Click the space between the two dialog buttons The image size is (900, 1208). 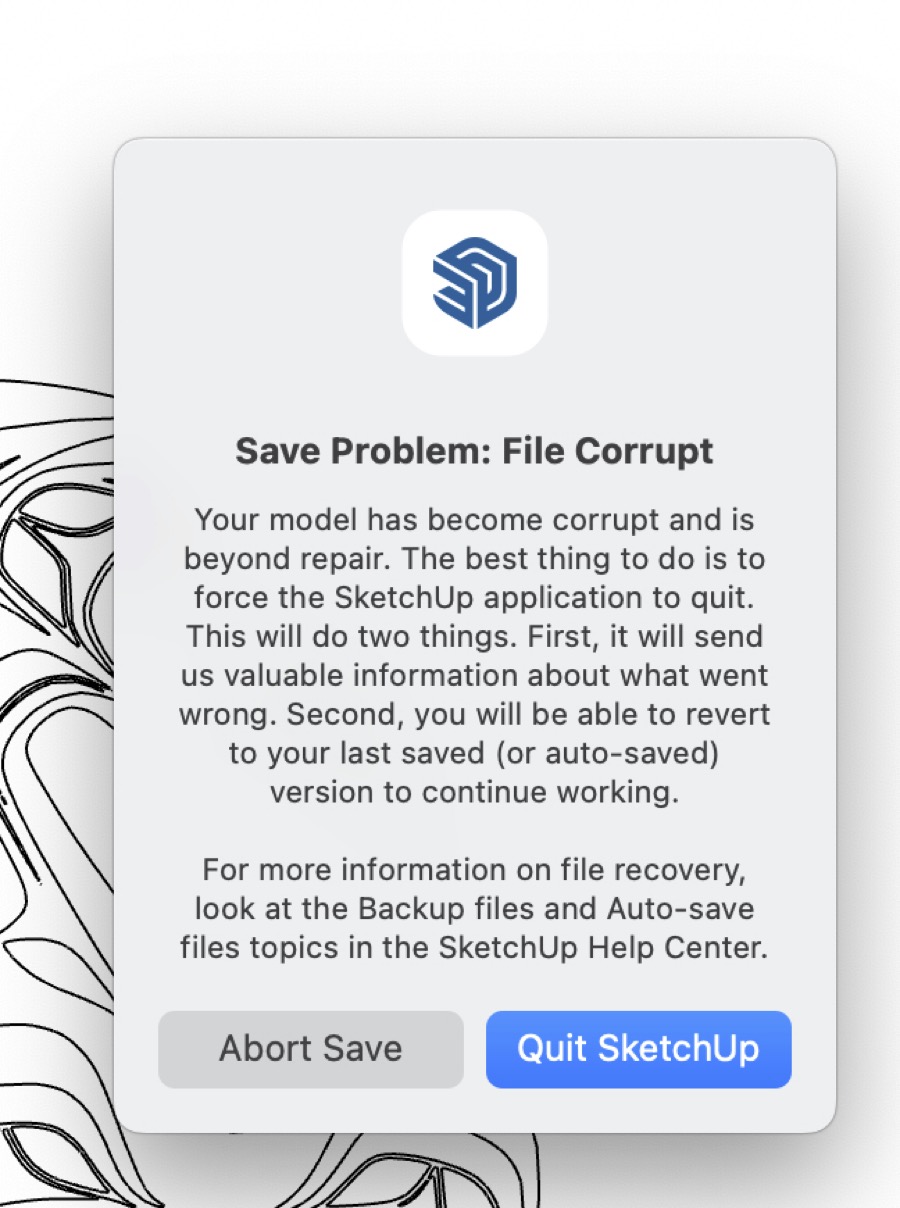click(474, 1049)
